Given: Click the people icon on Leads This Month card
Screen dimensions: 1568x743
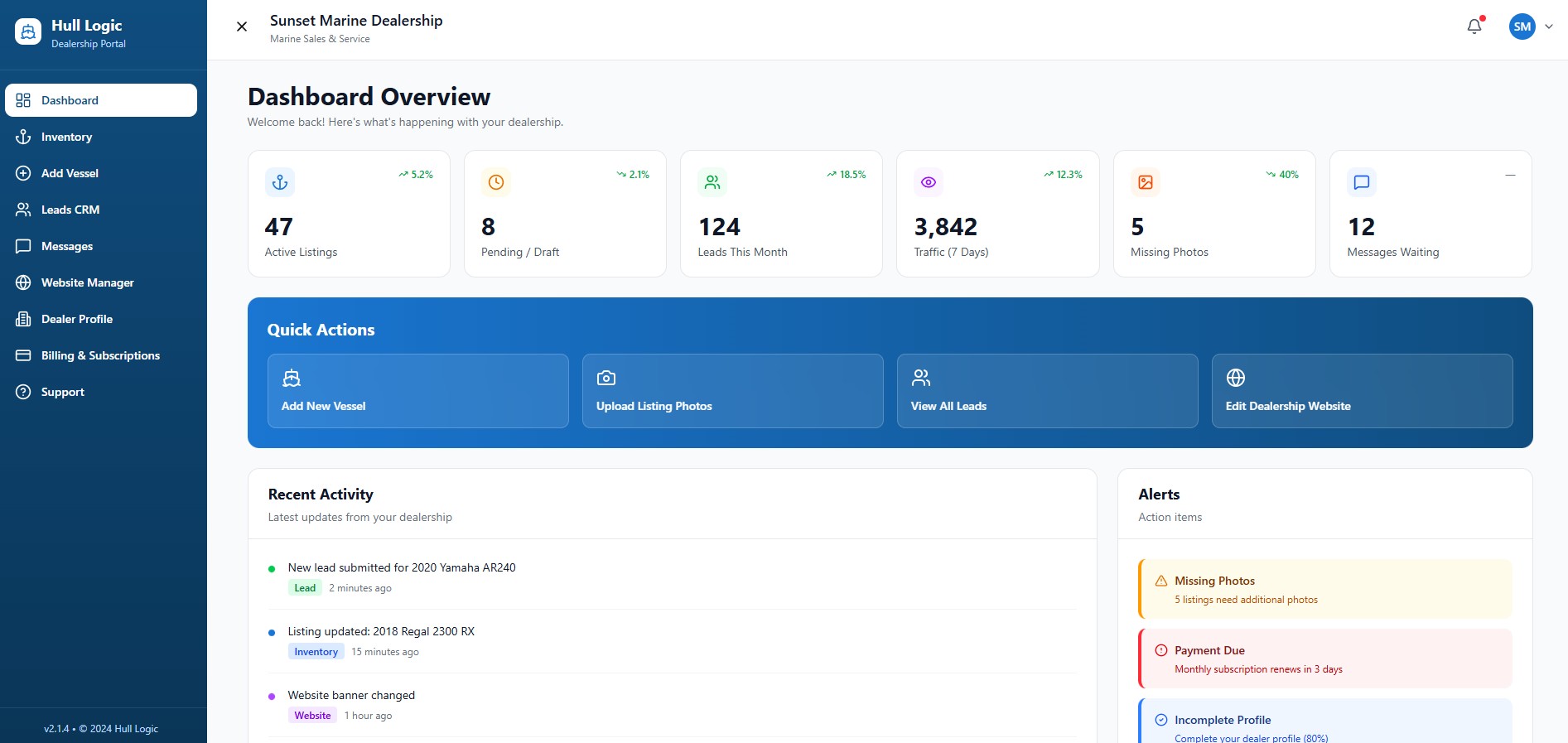Looking at the screenshot, I should pos(712,182).
